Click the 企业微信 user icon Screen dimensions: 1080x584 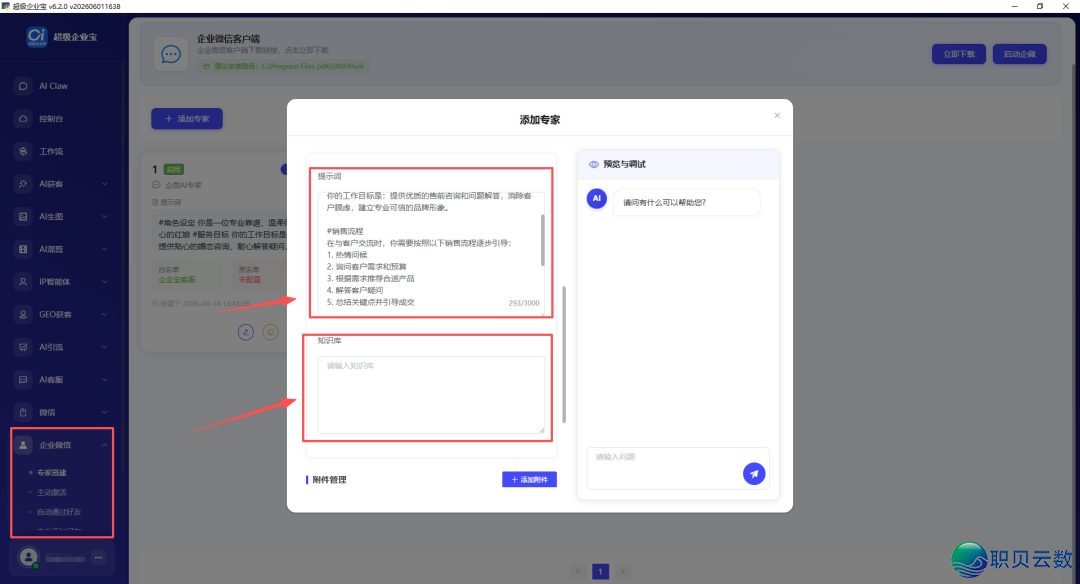coord(23,445)
